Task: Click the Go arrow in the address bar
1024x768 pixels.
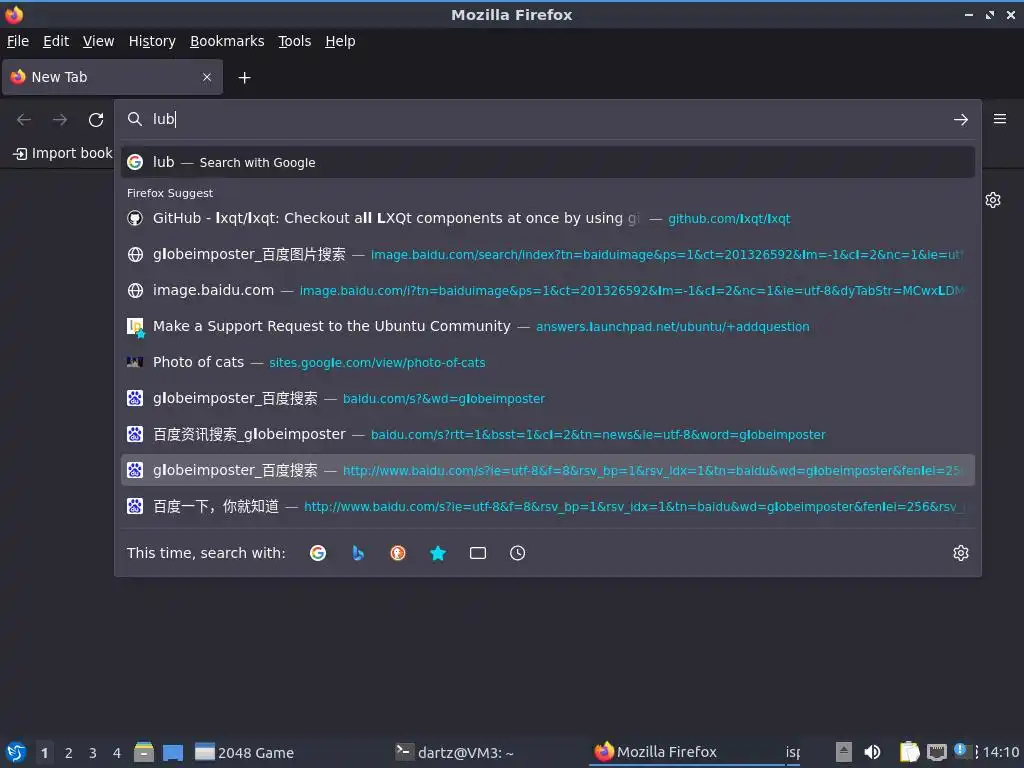Action: coord(961,120)
